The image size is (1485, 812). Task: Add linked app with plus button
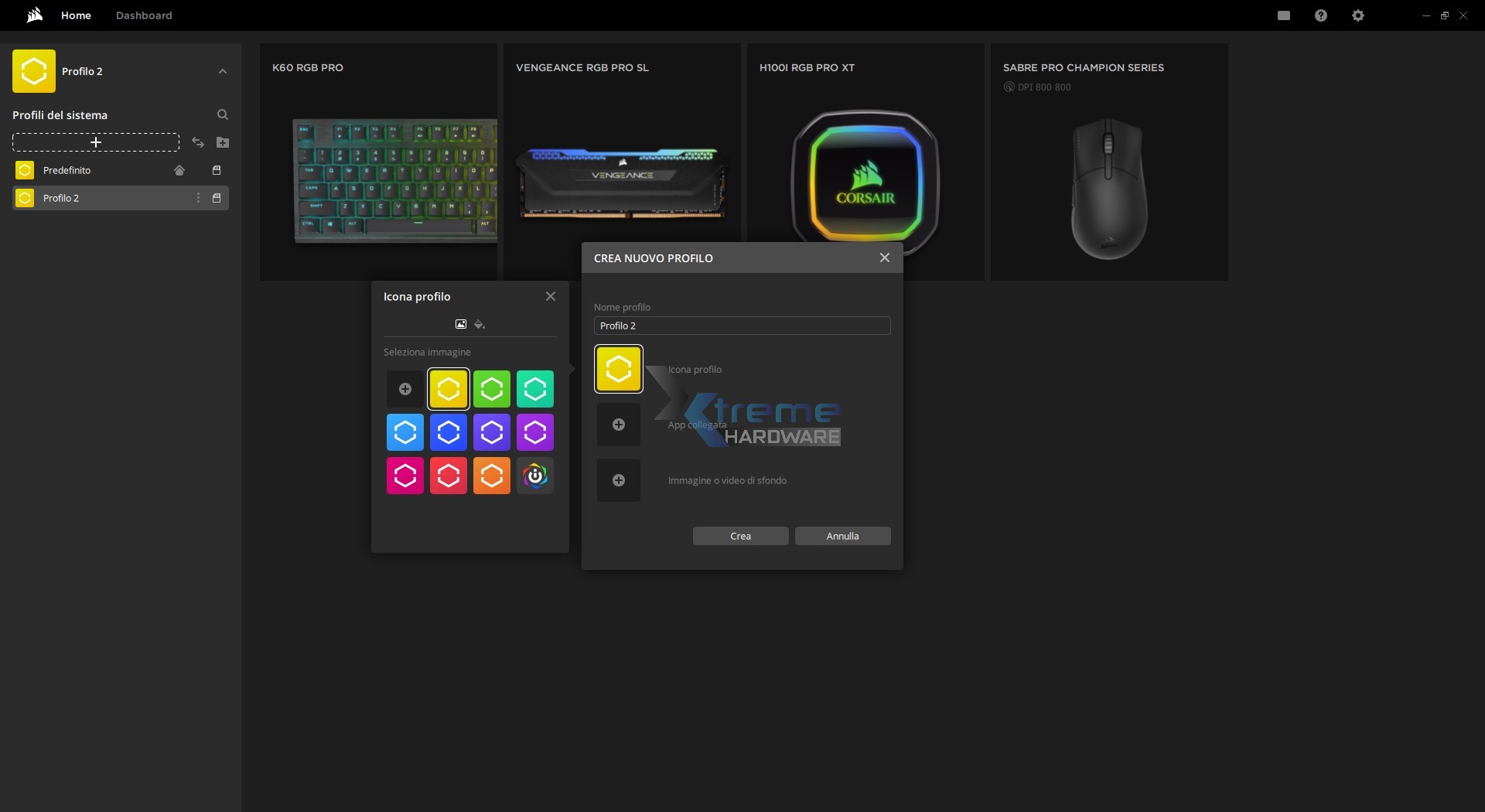[619, 425]
